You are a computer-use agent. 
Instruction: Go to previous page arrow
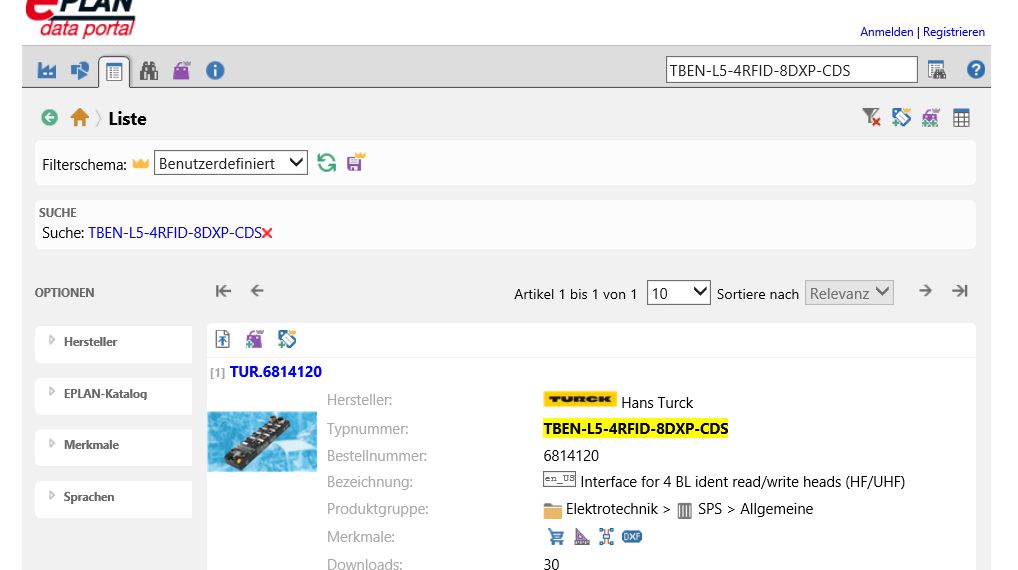click(257, 291)
